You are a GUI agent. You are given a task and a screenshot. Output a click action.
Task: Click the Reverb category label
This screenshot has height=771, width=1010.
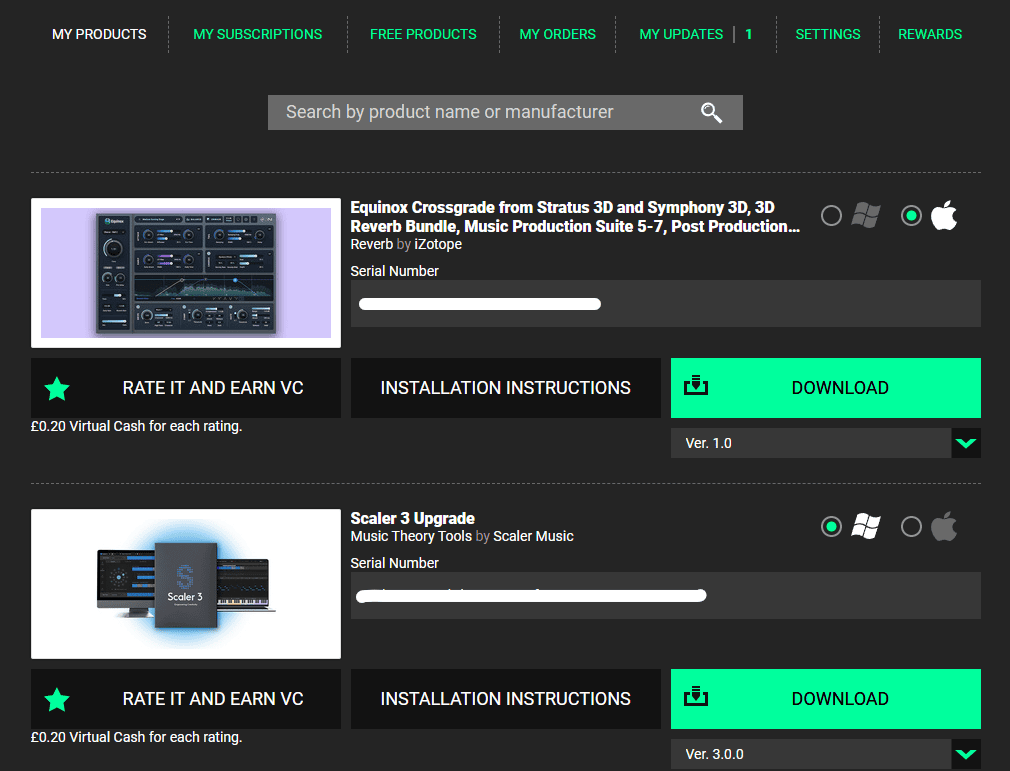tap(372, 245)
